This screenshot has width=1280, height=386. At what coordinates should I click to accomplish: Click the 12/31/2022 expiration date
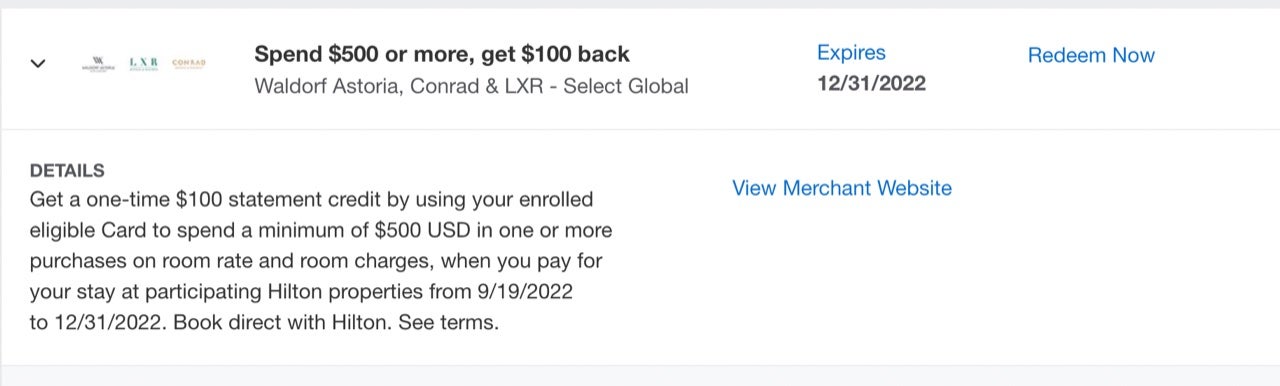coord(871,84)
